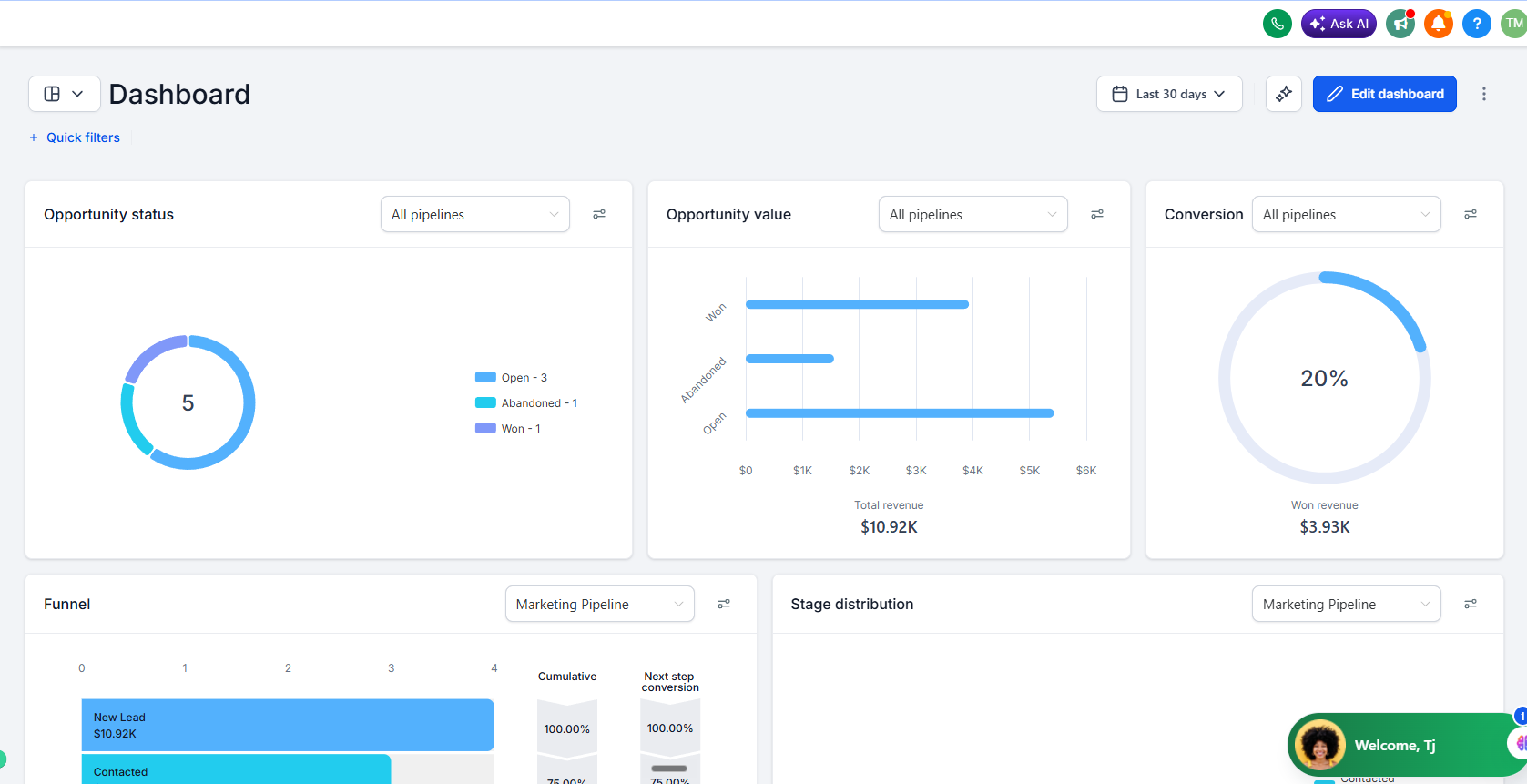The width and height of the screenshot is (1527, 784).
Task: Click the sparkle magic wand icon
Action: coord(1284,94)
